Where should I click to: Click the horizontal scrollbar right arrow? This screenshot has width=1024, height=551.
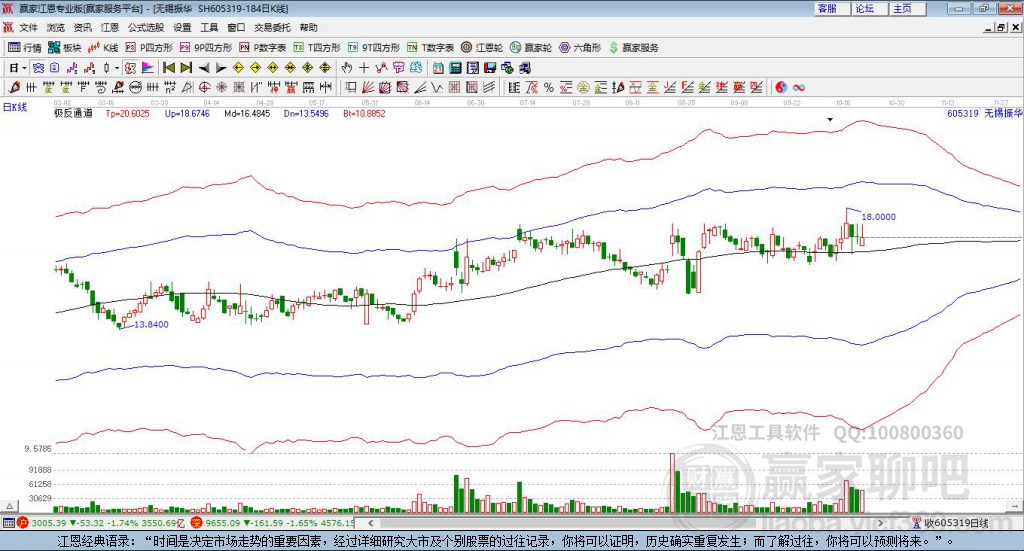(880, 523)
